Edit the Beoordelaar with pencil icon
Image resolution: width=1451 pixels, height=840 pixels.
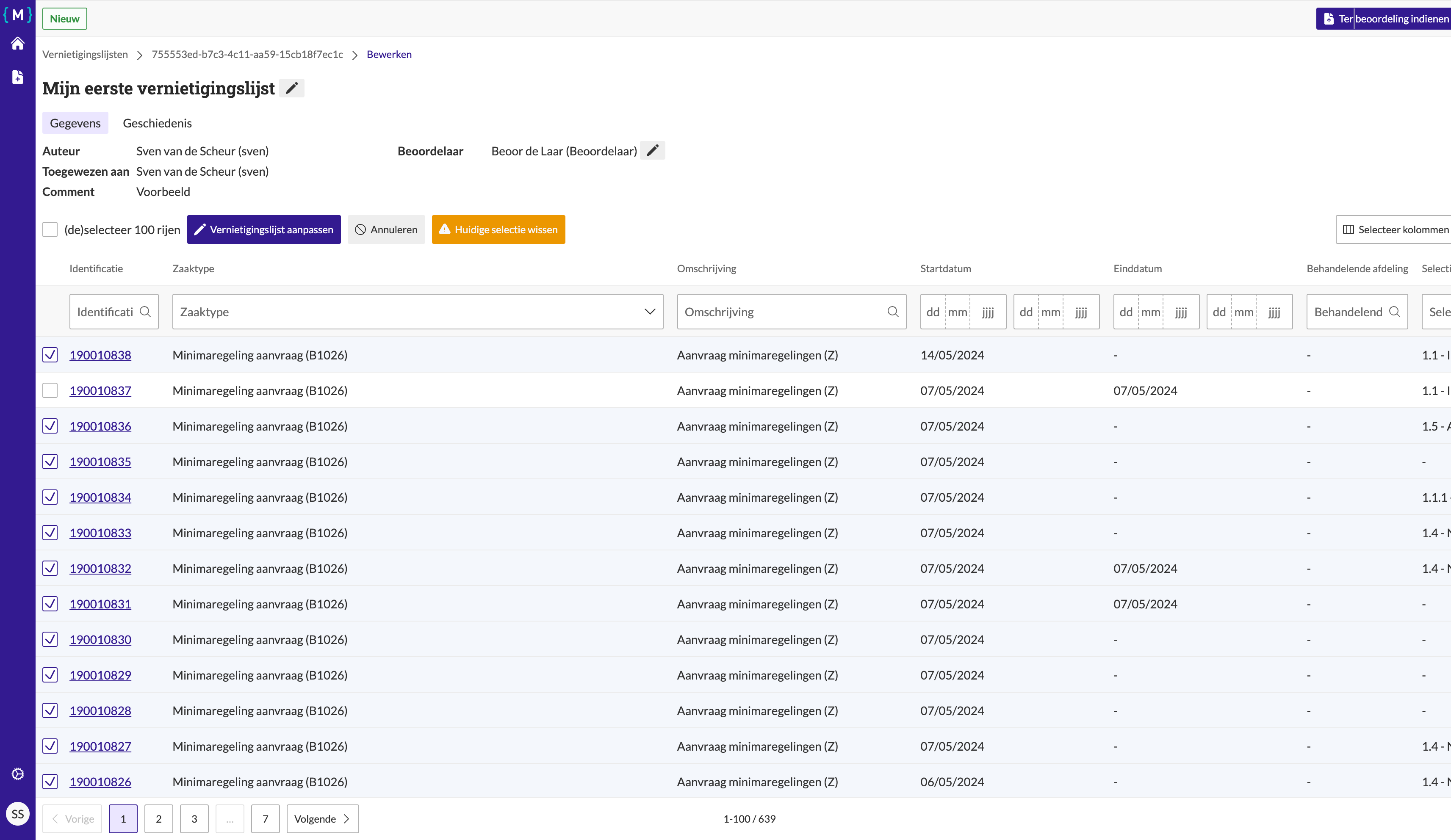point(652,151)
